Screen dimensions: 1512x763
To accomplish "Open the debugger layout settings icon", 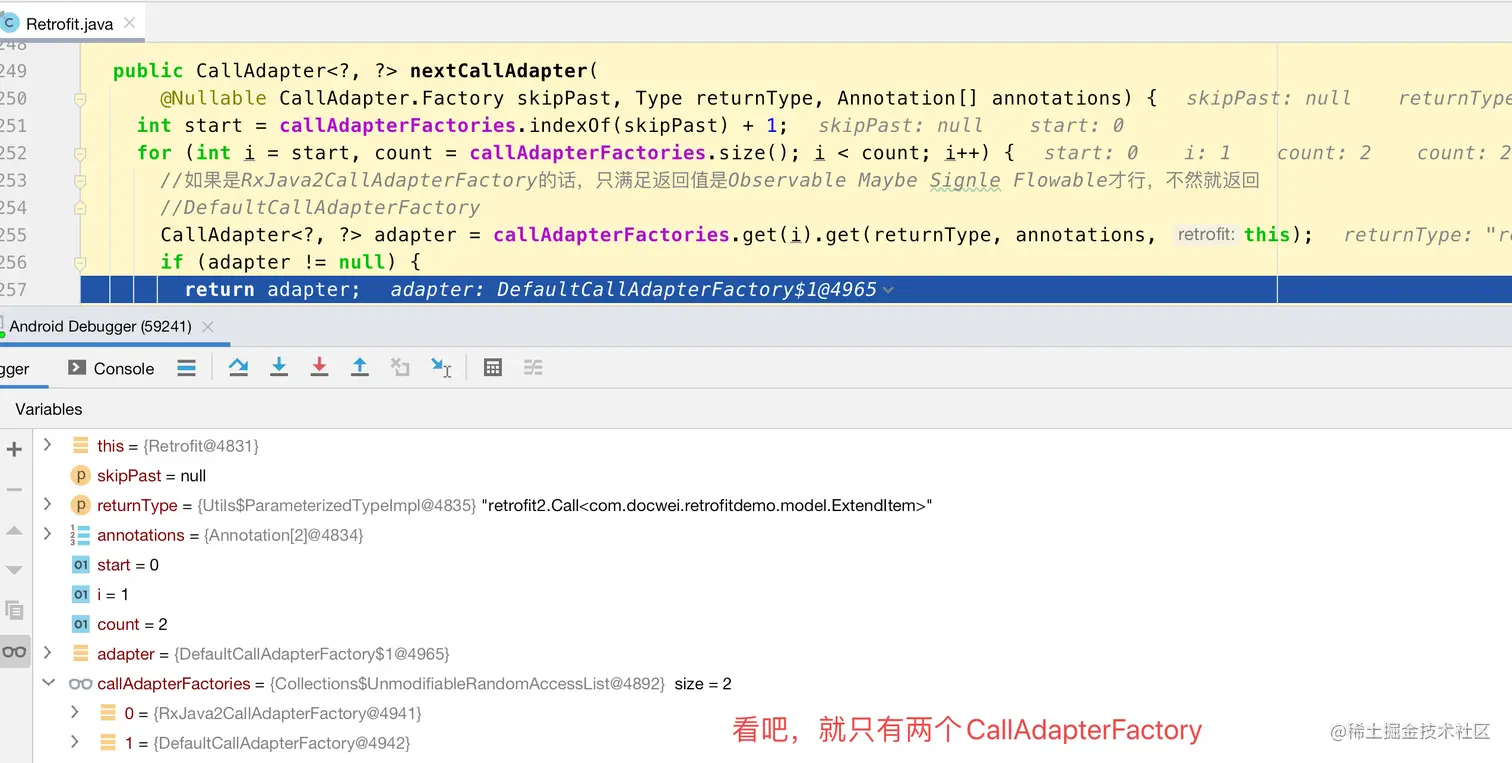I will pyautogui.click(x=186, y=368).
